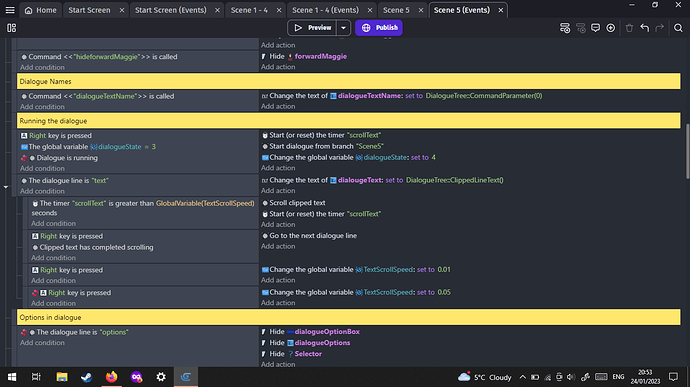Select scrollText timer greater than condition
The height and width of the screenshot is (387, 690).
tap(143, 208)
